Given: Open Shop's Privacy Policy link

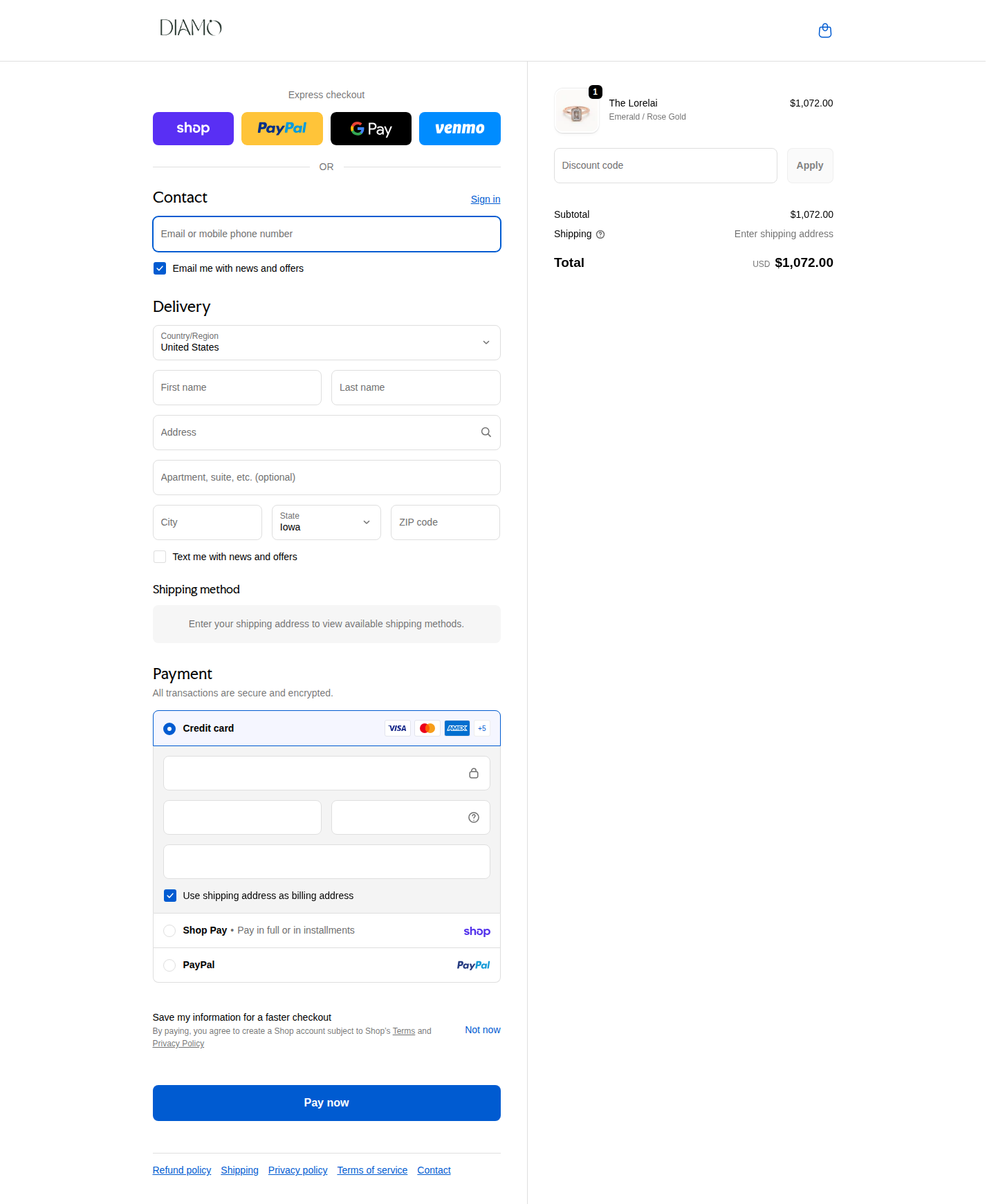Looking at the screenshot, I should tap(178, 1044).
